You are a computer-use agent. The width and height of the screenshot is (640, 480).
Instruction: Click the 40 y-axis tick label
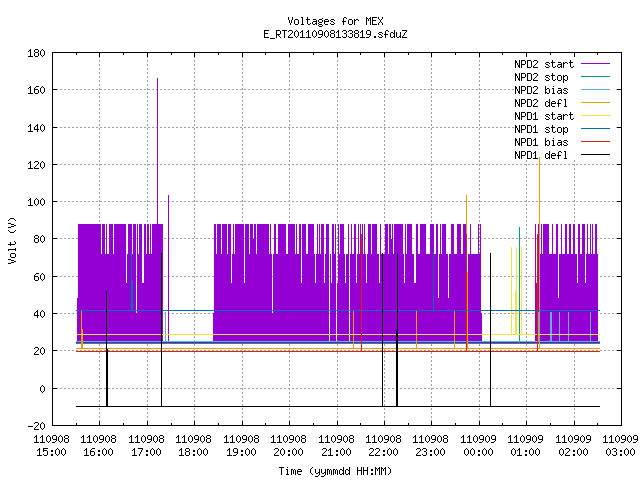[39, 314]
